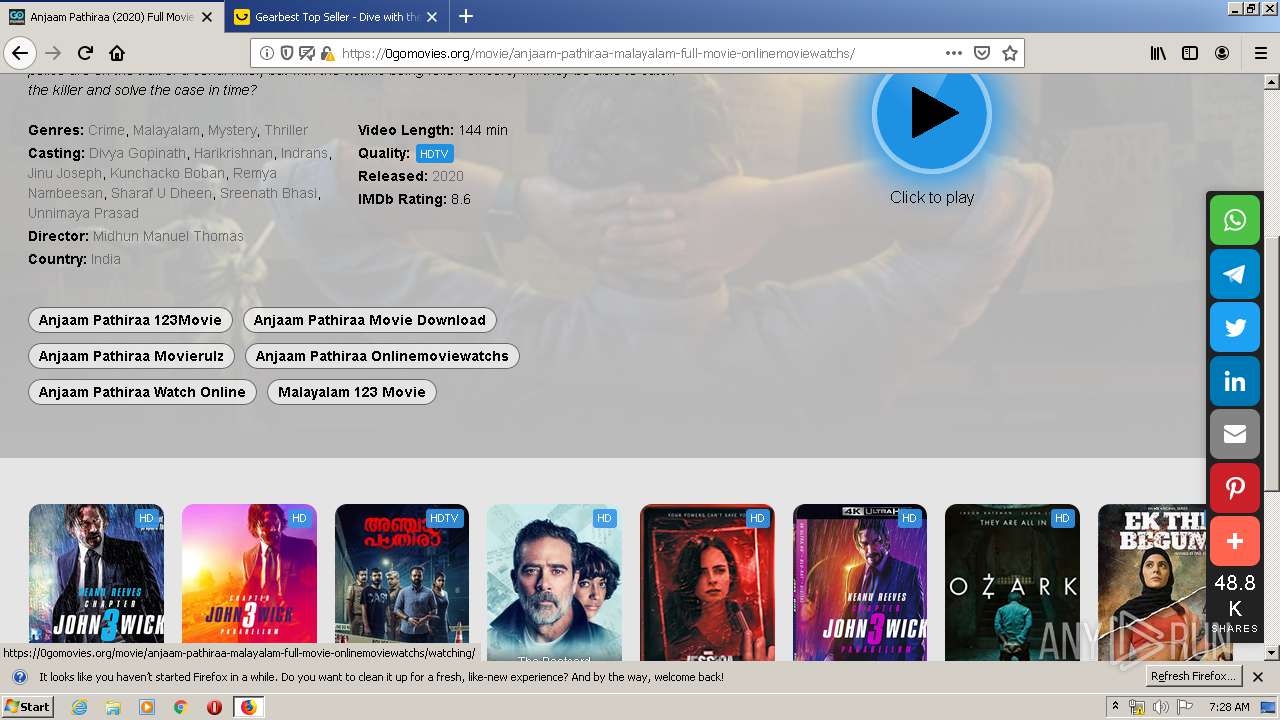The height and width of the screenshot is (720, 1280).
Task: Open Anjaam Pathiraa Watch Online tag
Action: 142,392
